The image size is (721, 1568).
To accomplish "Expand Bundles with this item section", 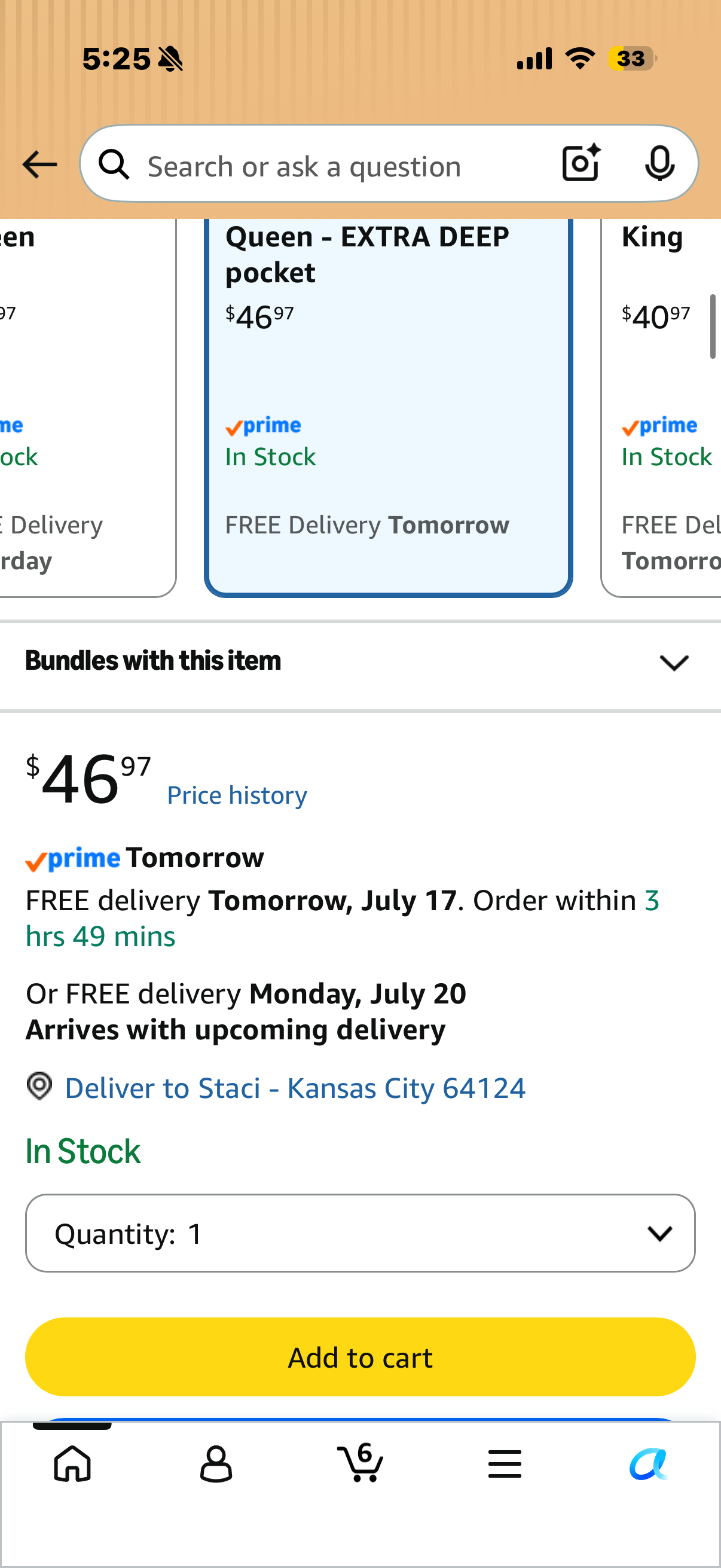I will (360, 661).
